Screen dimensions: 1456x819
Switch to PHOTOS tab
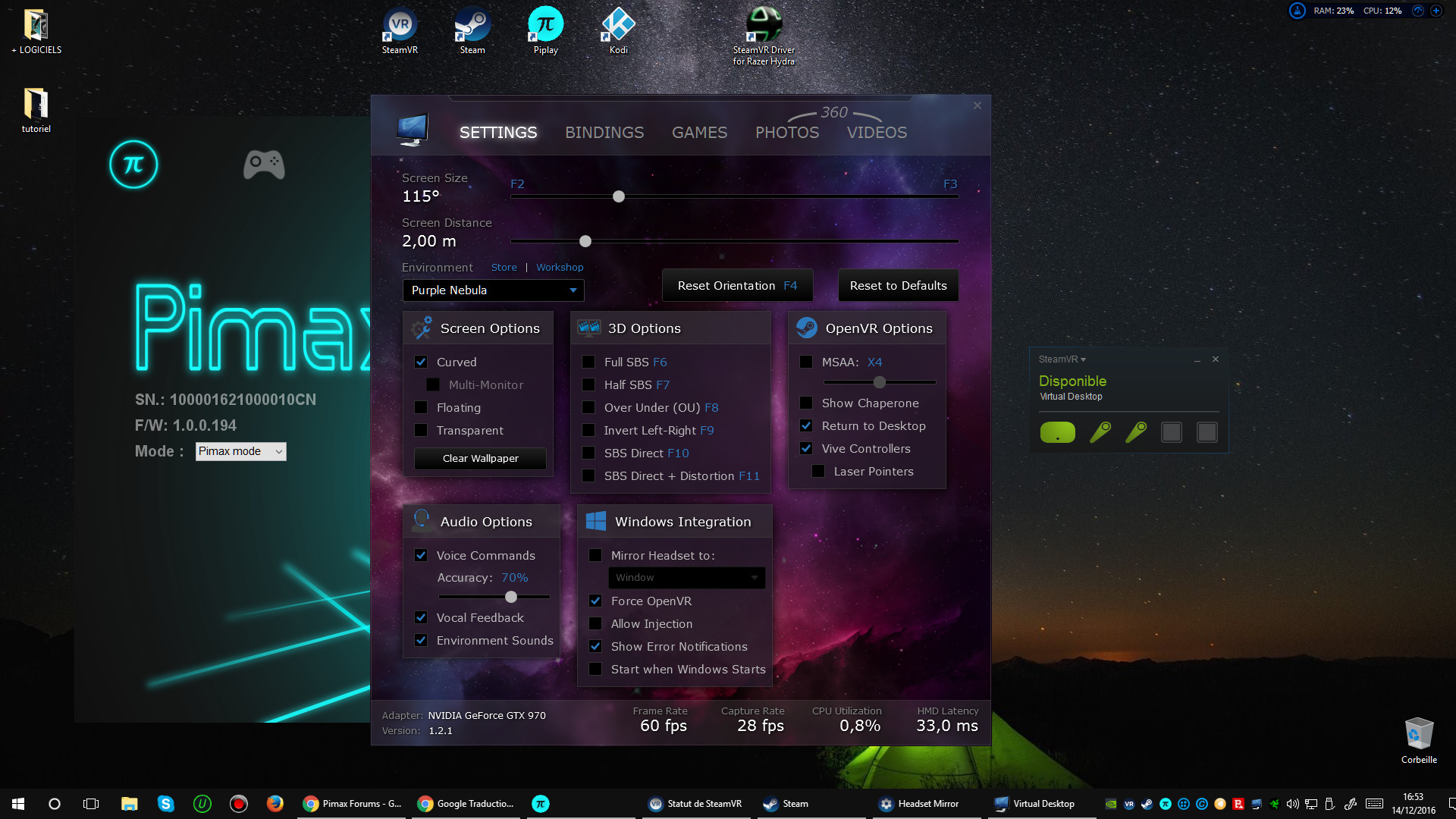(787, 133)
